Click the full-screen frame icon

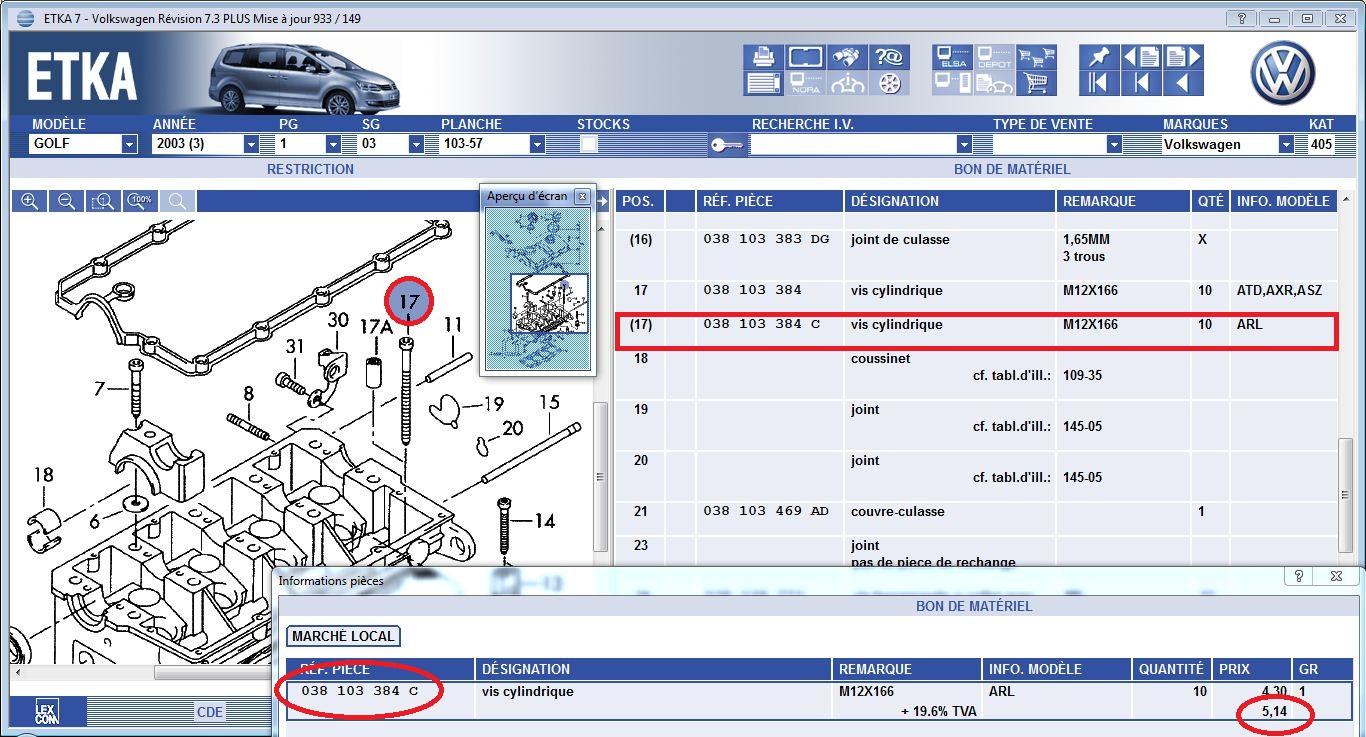(805, 56)
